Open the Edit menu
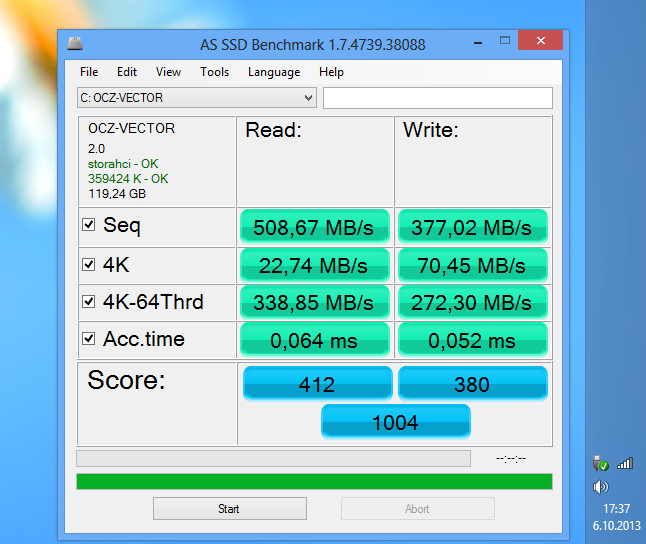The width and height of the screenshot is (646, 544). [x=126, y=72]
